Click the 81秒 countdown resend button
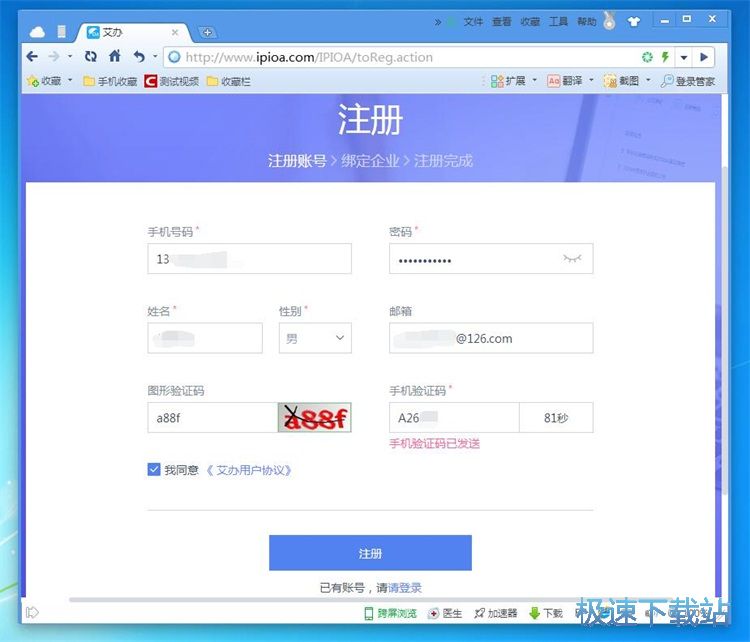The image size is (750, 642). (x=556, y=417)
